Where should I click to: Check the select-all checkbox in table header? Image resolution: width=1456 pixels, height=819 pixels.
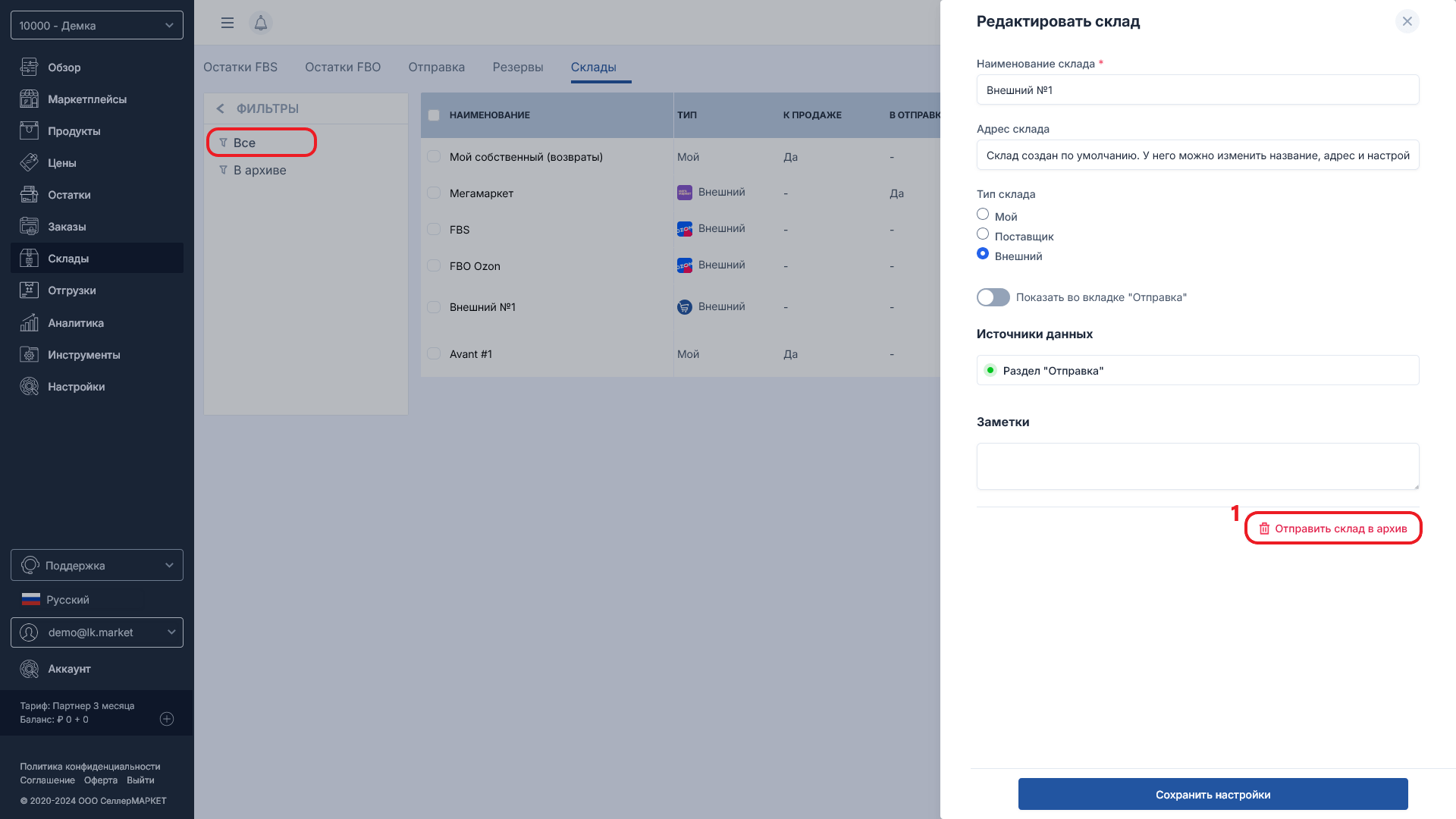click(x=434, y=115)
